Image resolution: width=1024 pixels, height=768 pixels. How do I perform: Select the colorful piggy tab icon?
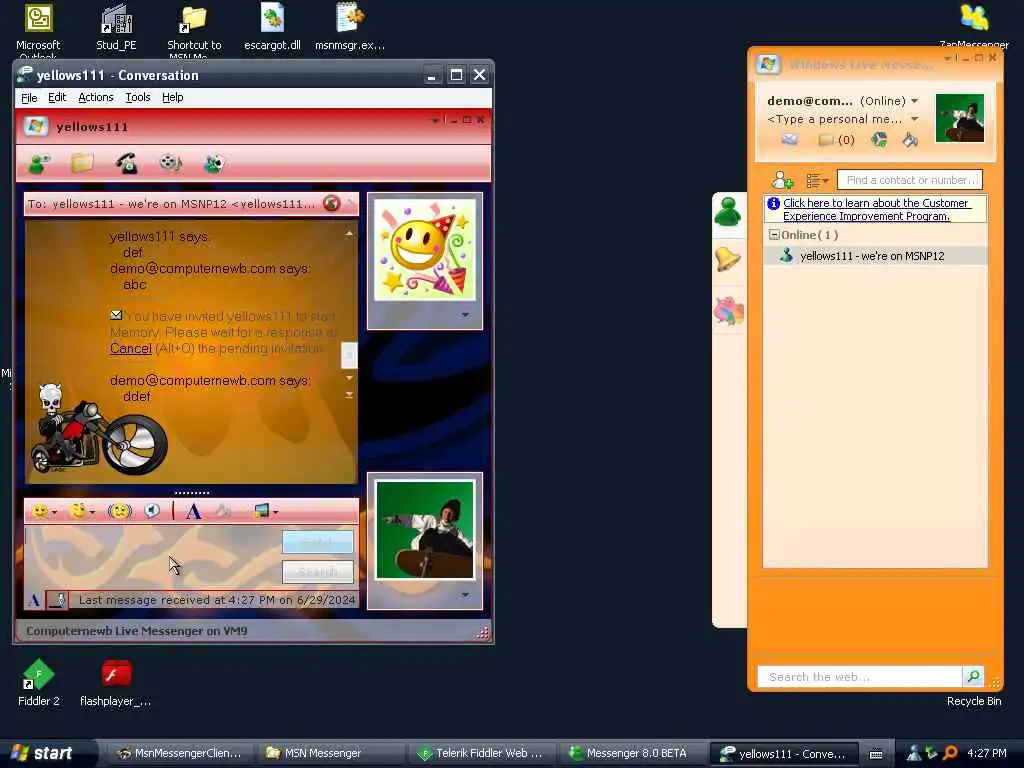(729, 310)
